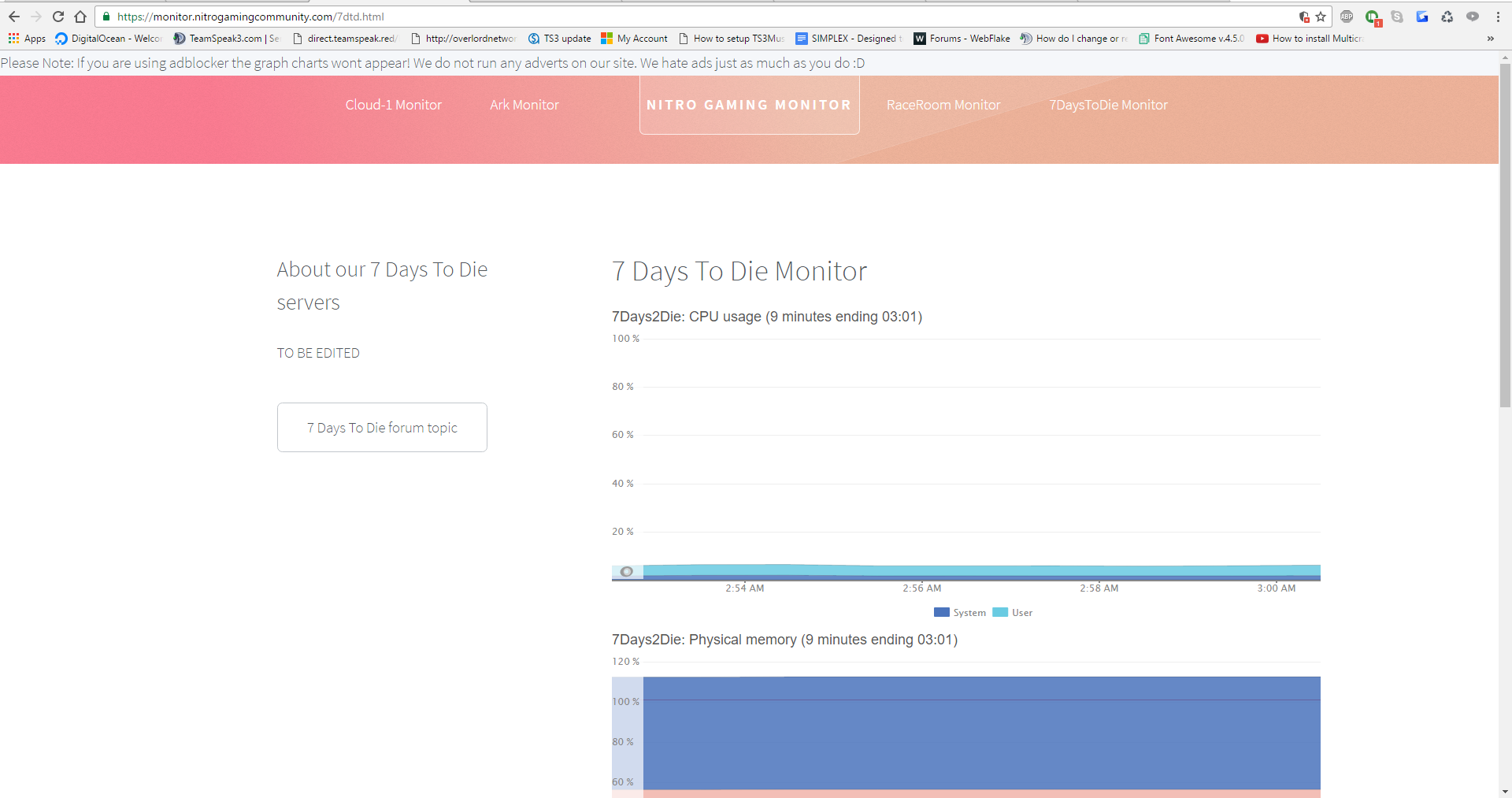Switch to the RaceRoom Monitor tab

(943, 105)
